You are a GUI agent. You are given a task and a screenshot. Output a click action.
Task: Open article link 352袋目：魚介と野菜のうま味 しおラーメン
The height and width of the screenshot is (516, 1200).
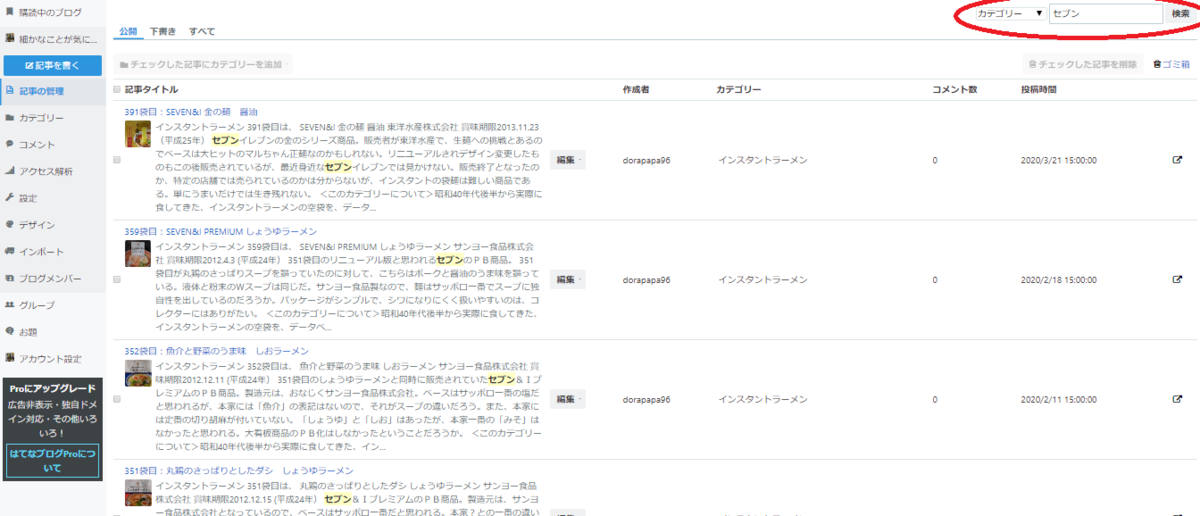[x=216, y=351]
